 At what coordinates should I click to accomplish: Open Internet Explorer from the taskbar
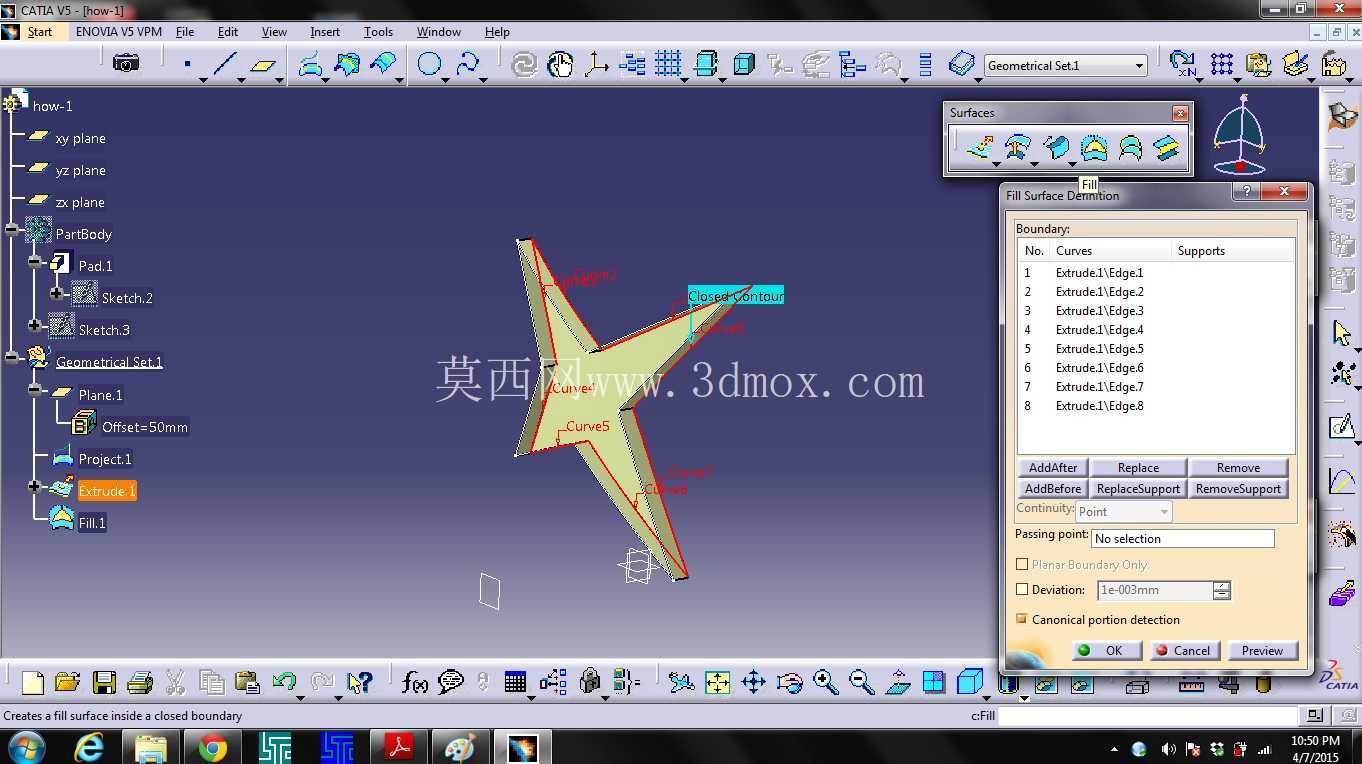pyautogui.click(x=89, y=747)
